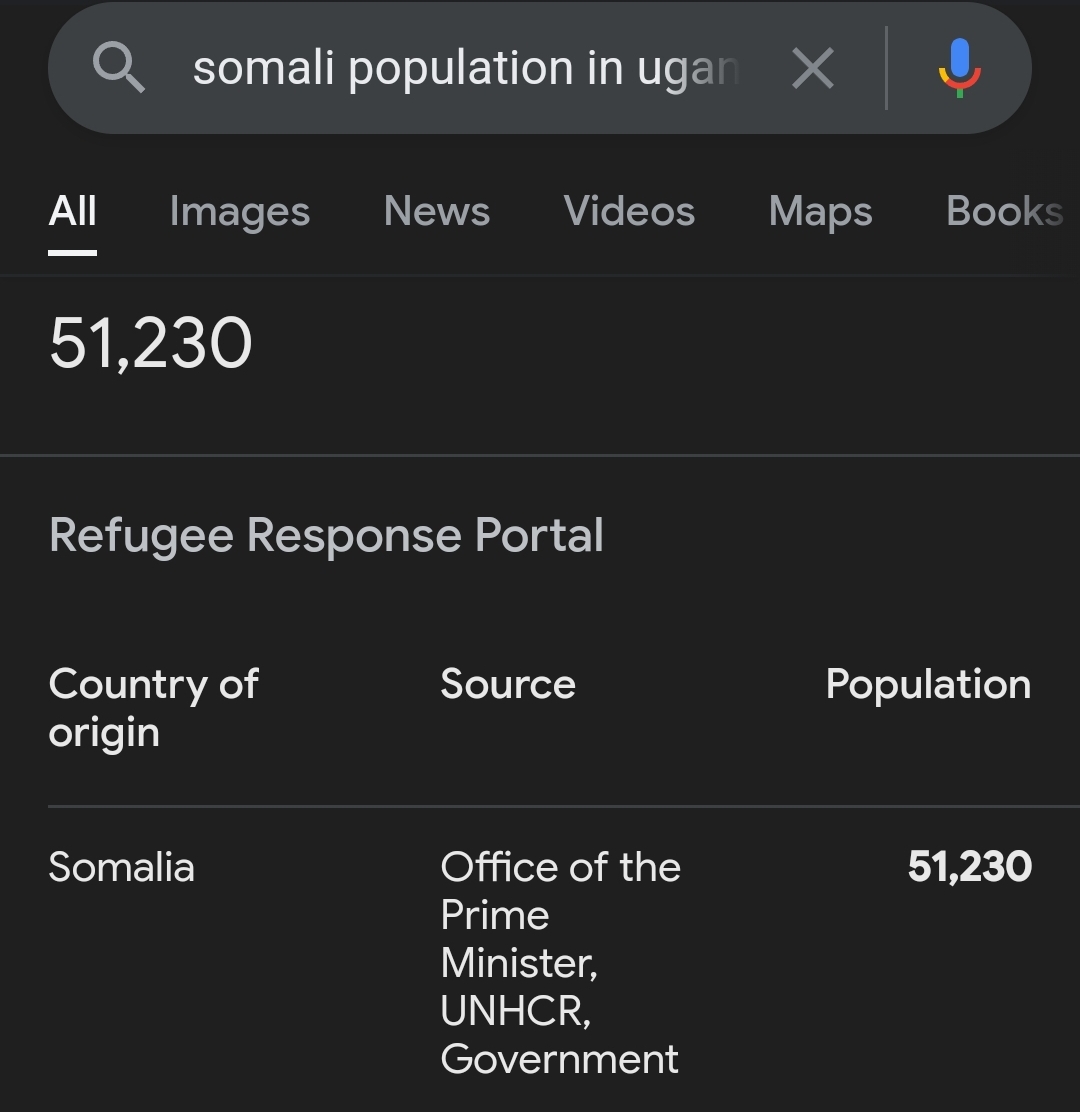Select the Somalia row entry
Screen dimensions: 1080x1112
(121, 867)
